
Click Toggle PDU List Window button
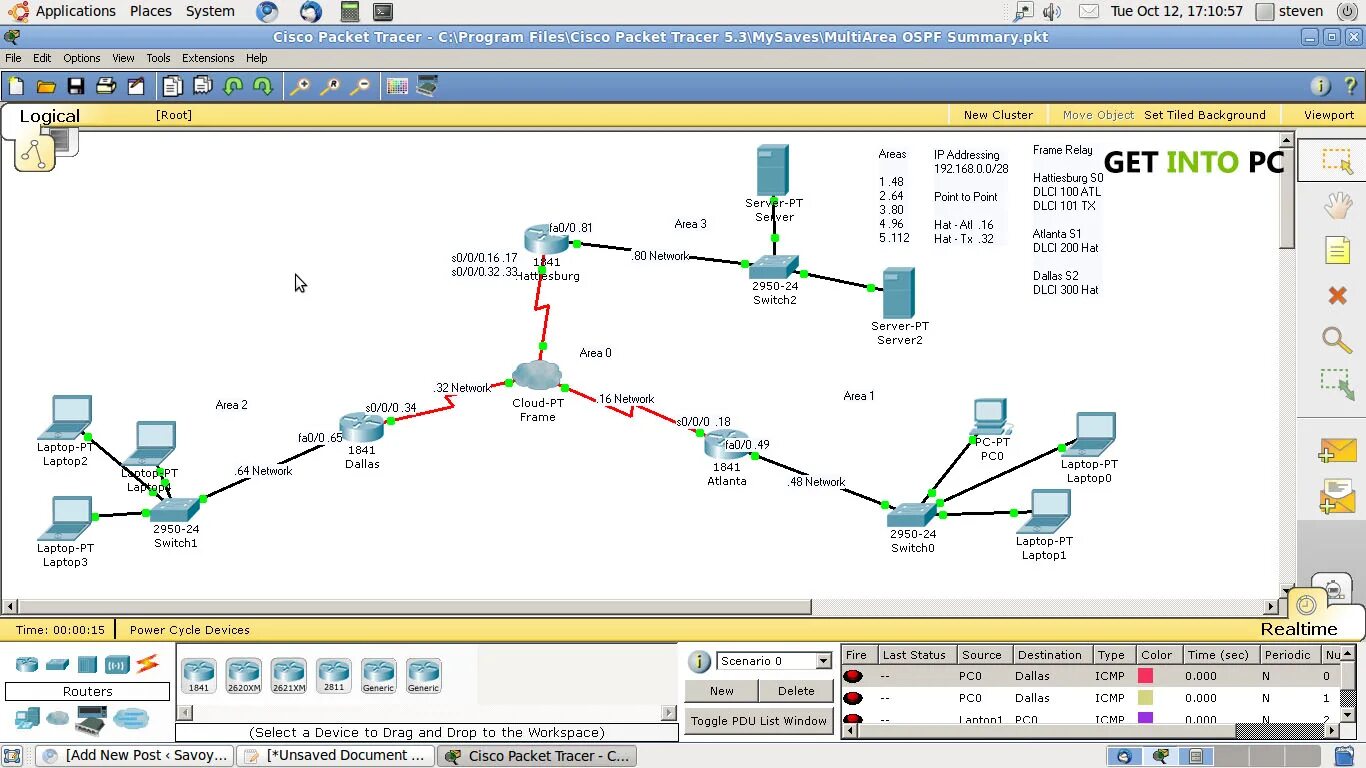coord(759,721)
